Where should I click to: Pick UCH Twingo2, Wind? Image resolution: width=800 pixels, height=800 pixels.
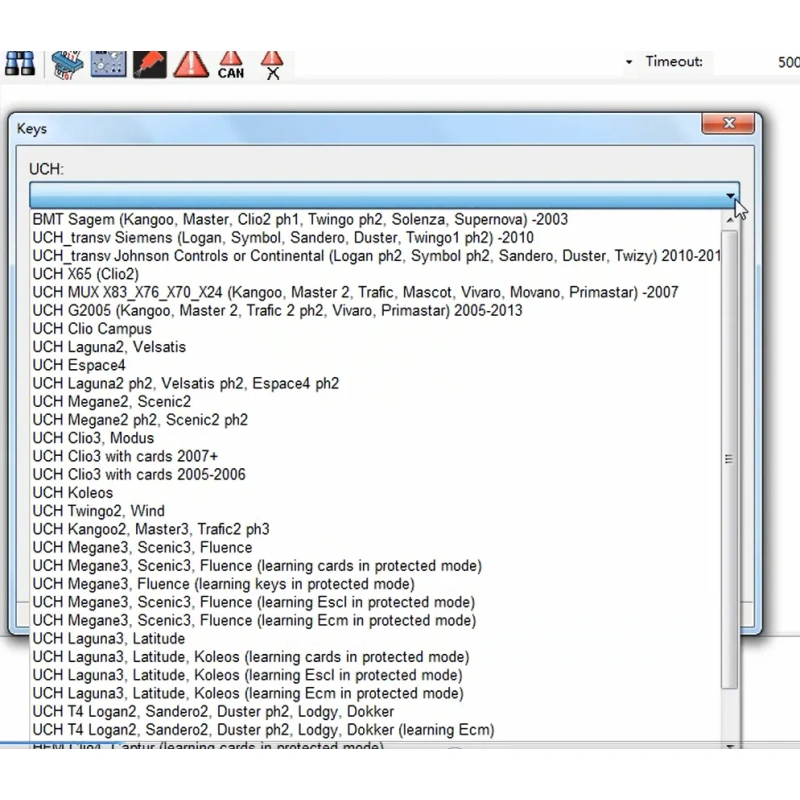coord(376,511)
